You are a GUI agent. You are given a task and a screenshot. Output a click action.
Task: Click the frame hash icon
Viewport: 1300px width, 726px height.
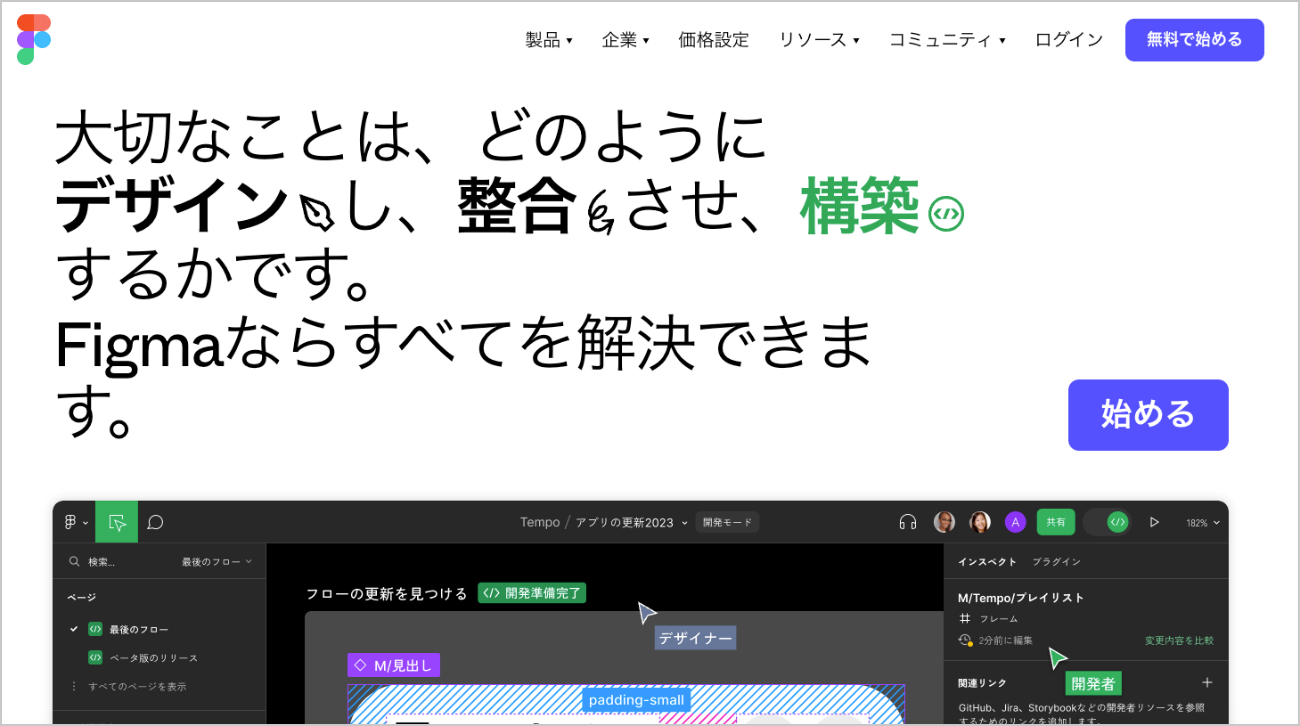click(965, 619)
